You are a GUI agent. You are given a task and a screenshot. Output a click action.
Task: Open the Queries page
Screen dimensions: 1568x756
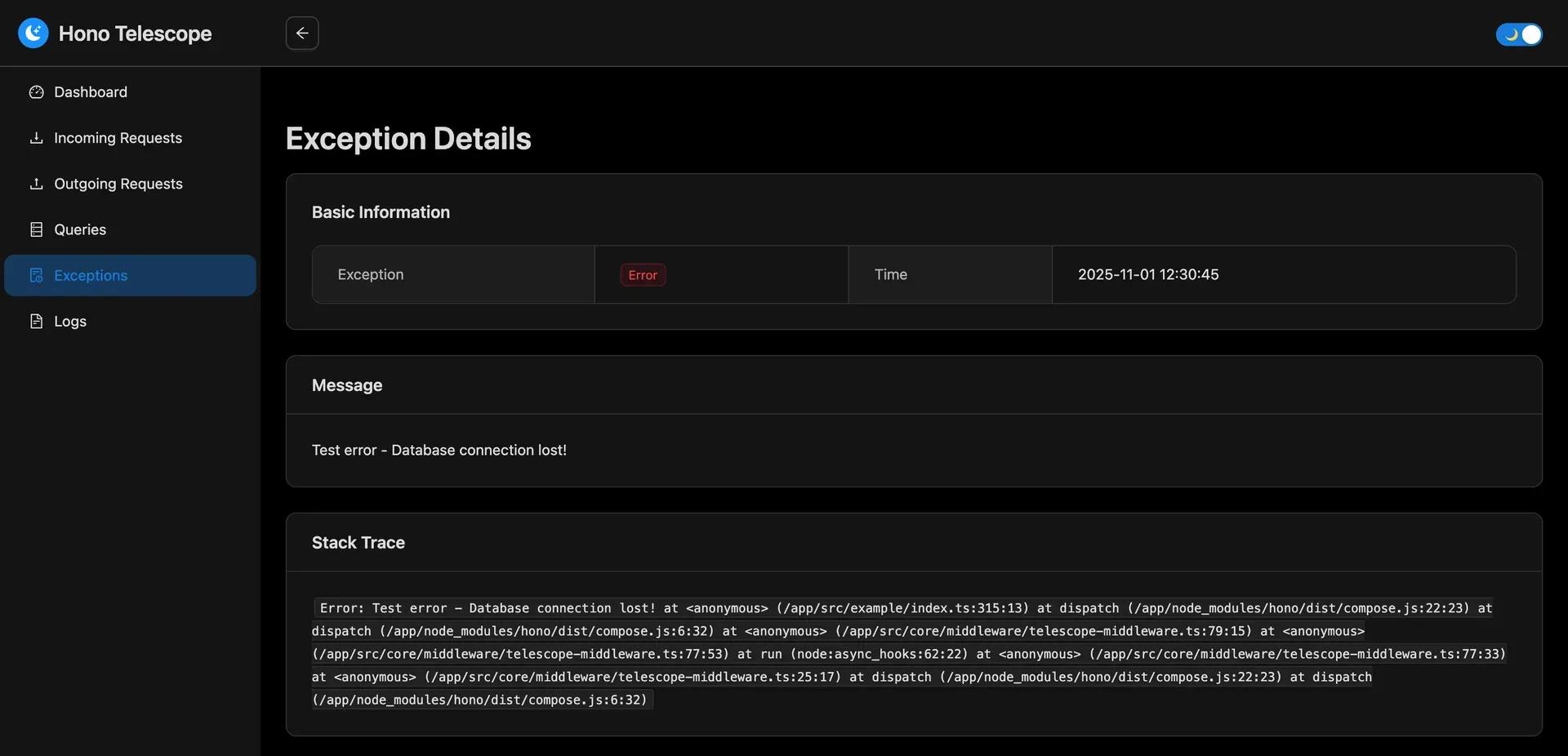click(x=79, y=229)
